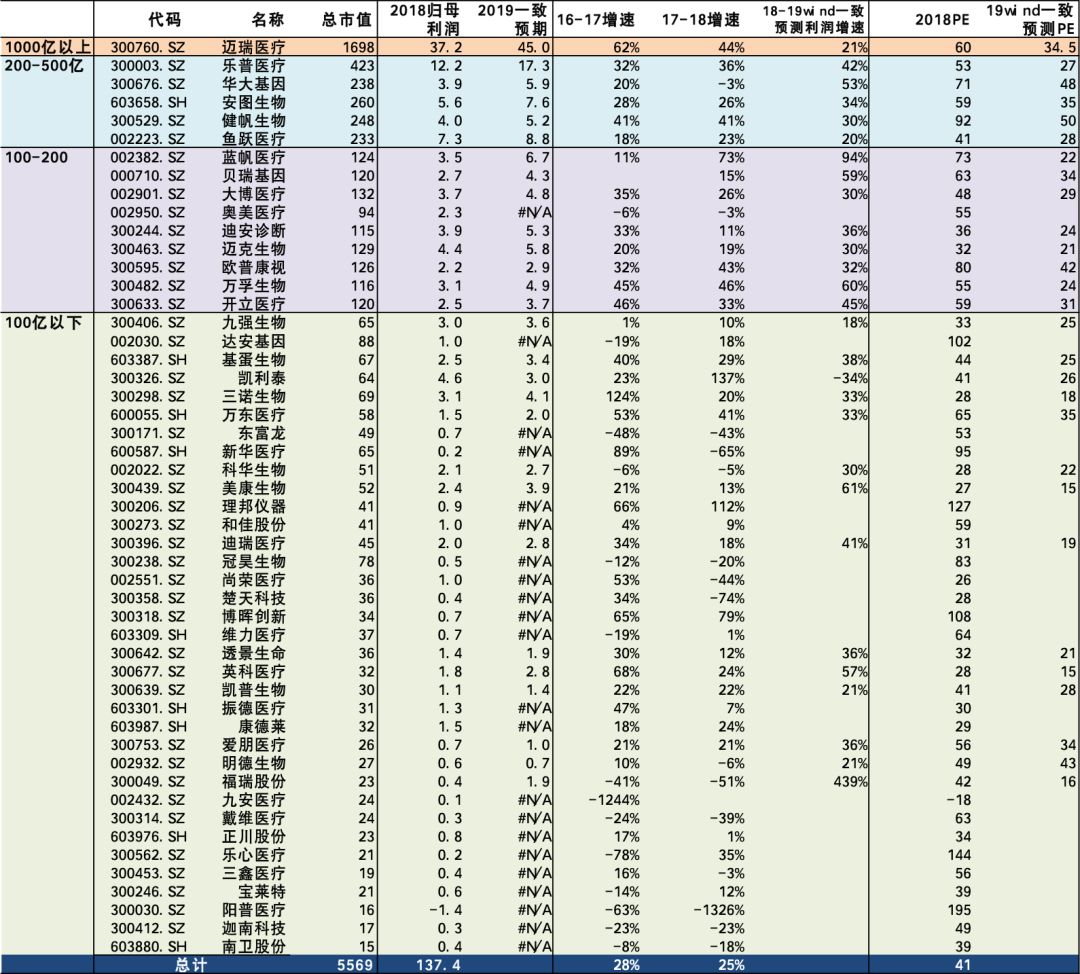Click the -1244% growth cell
The width and height of the screenshot is (1080, 974).
614,800
